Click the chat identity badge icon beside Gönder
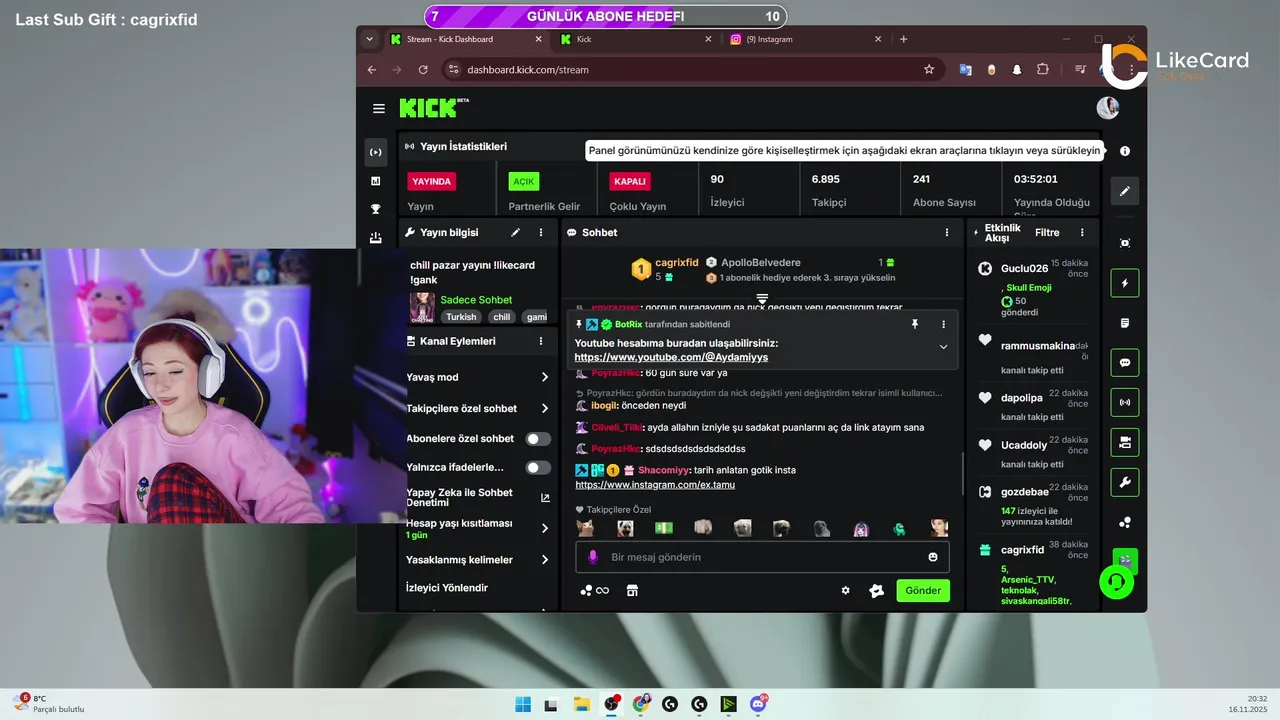Image resolution: width=1280 pixels, height=720 pixels. pyautogui.click(x=876, y=590)
